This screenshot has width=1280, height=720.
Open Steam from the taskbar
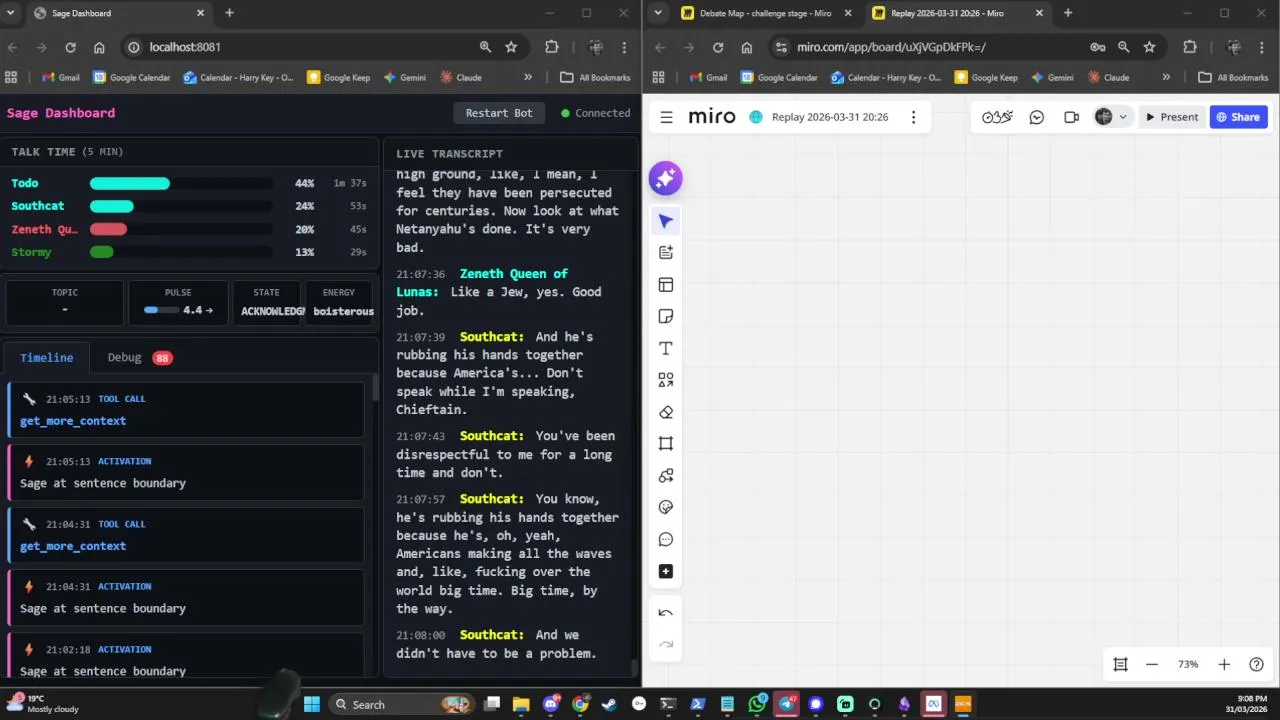(609, 704)
